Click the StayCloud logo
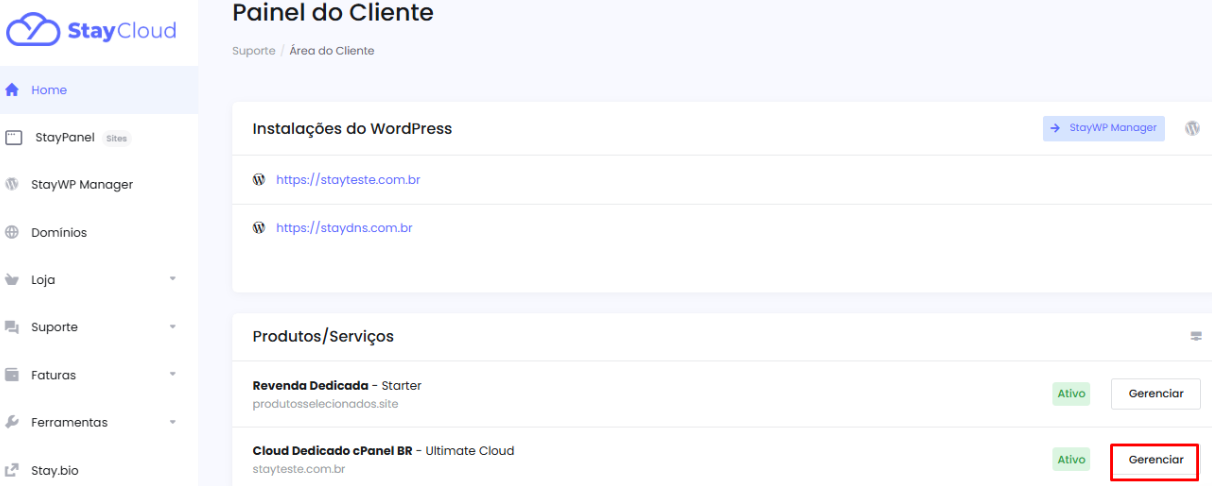 coord(92,31)
